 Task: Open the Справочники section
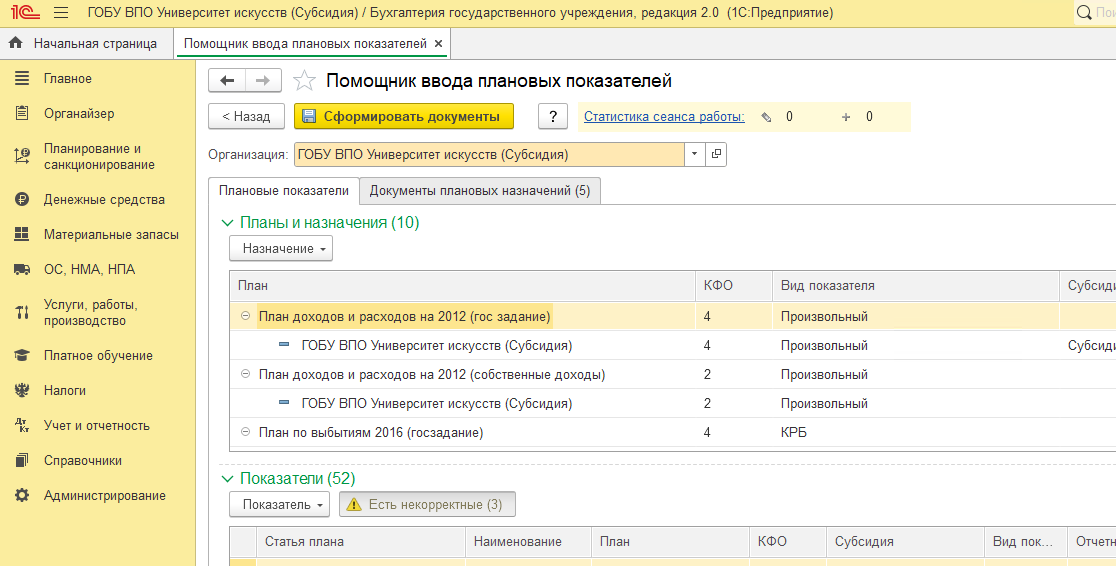point(83,460)
